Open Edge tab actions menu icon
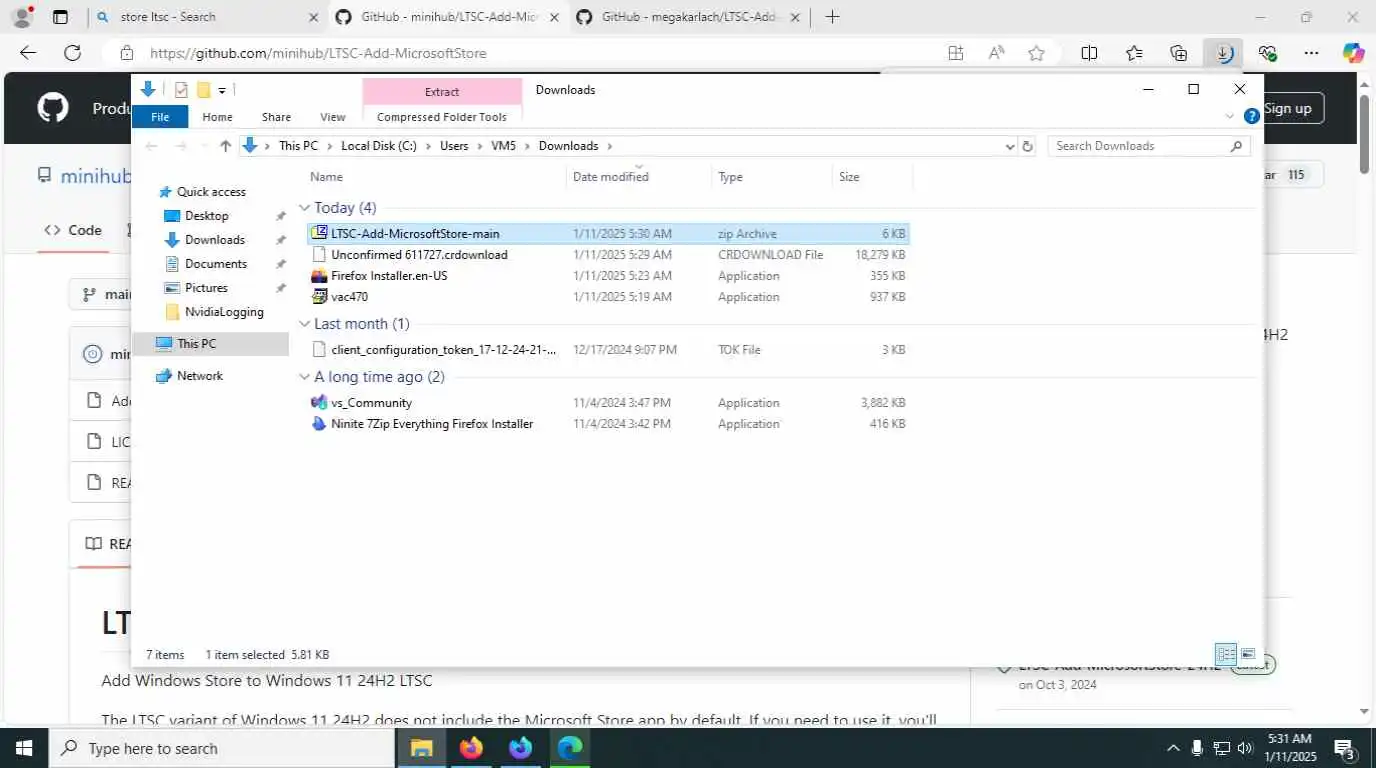1376x768 pixels. pos(60,17)
